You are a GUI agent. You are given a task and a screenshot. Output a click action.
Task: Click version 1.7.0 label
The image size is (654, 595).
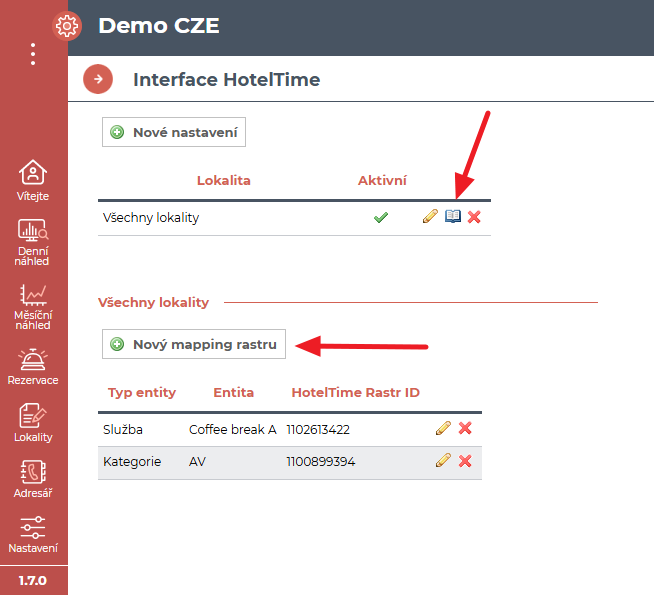pos(33,580)
